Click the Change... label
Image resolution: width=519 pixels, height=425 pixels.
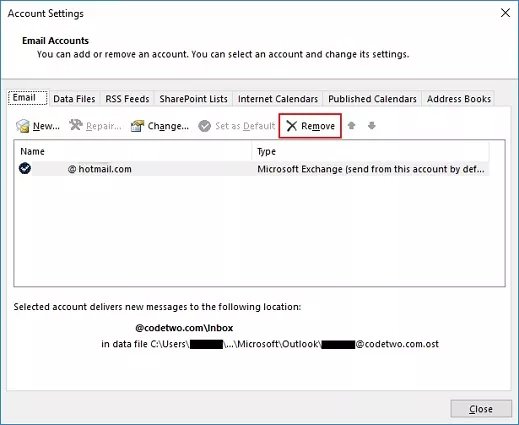tap(168, 126)
